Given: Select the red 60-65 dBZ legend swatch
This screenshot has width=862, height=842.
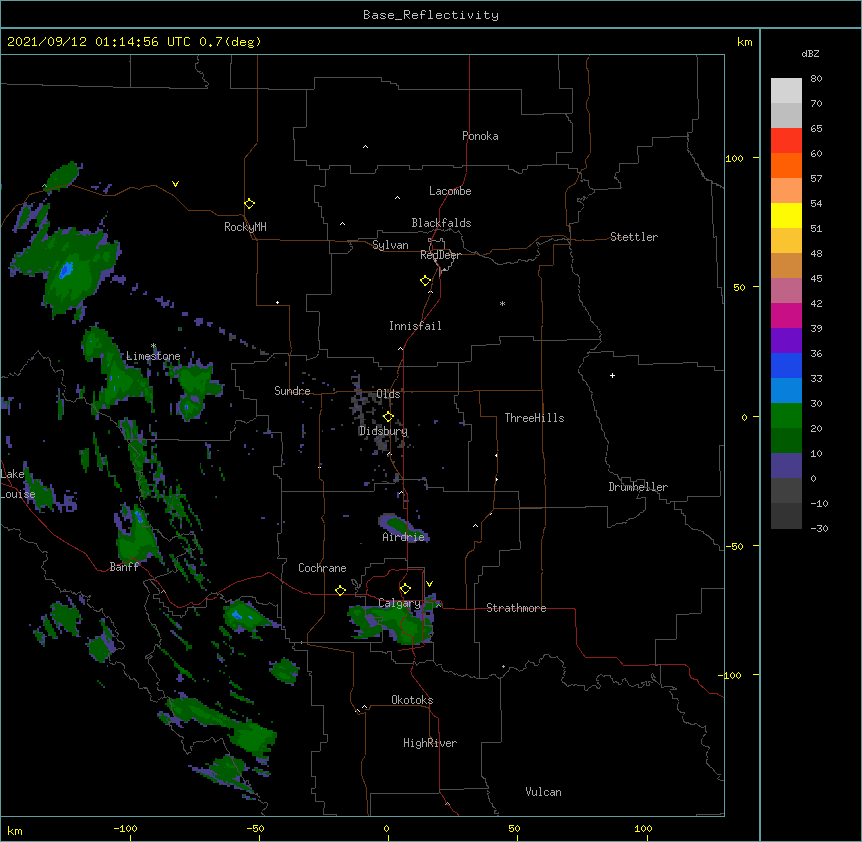Looking at the screenshot, I should tap(786, 140).
